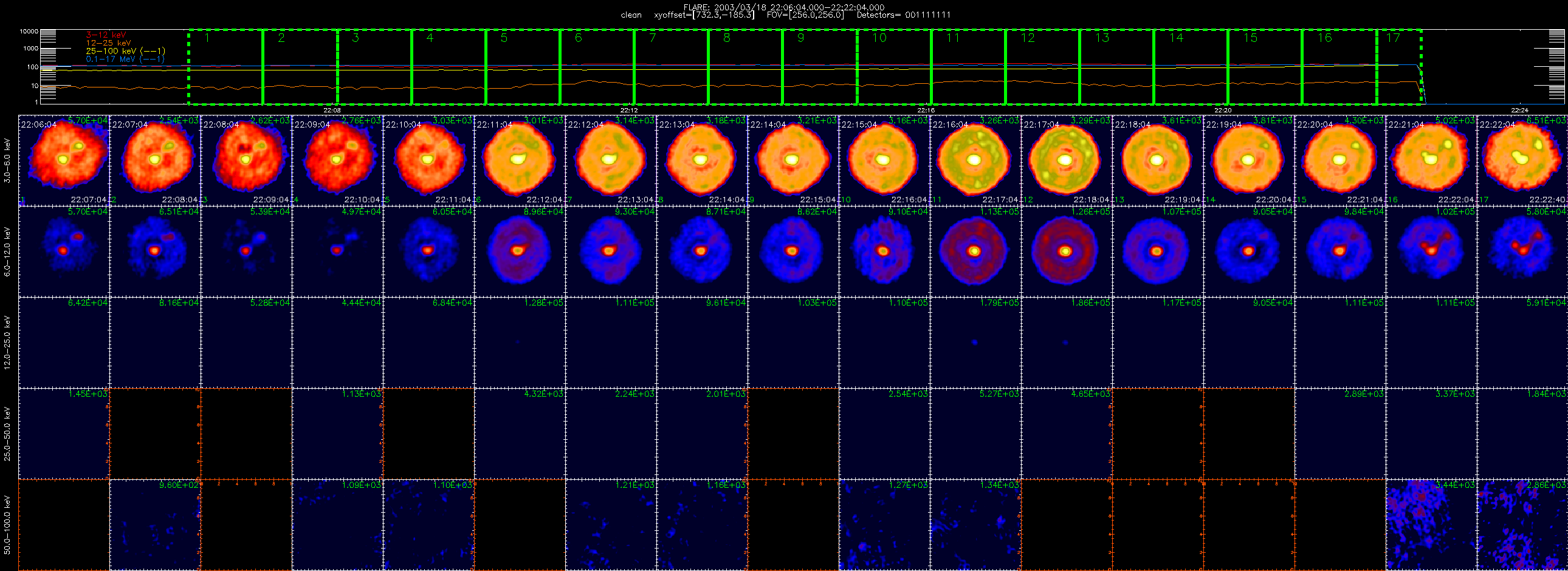Viewport: 1568px width, 571px height.
Task: Click the 3.0-6.0 keV row label
Action: click(x=7, y=160)
